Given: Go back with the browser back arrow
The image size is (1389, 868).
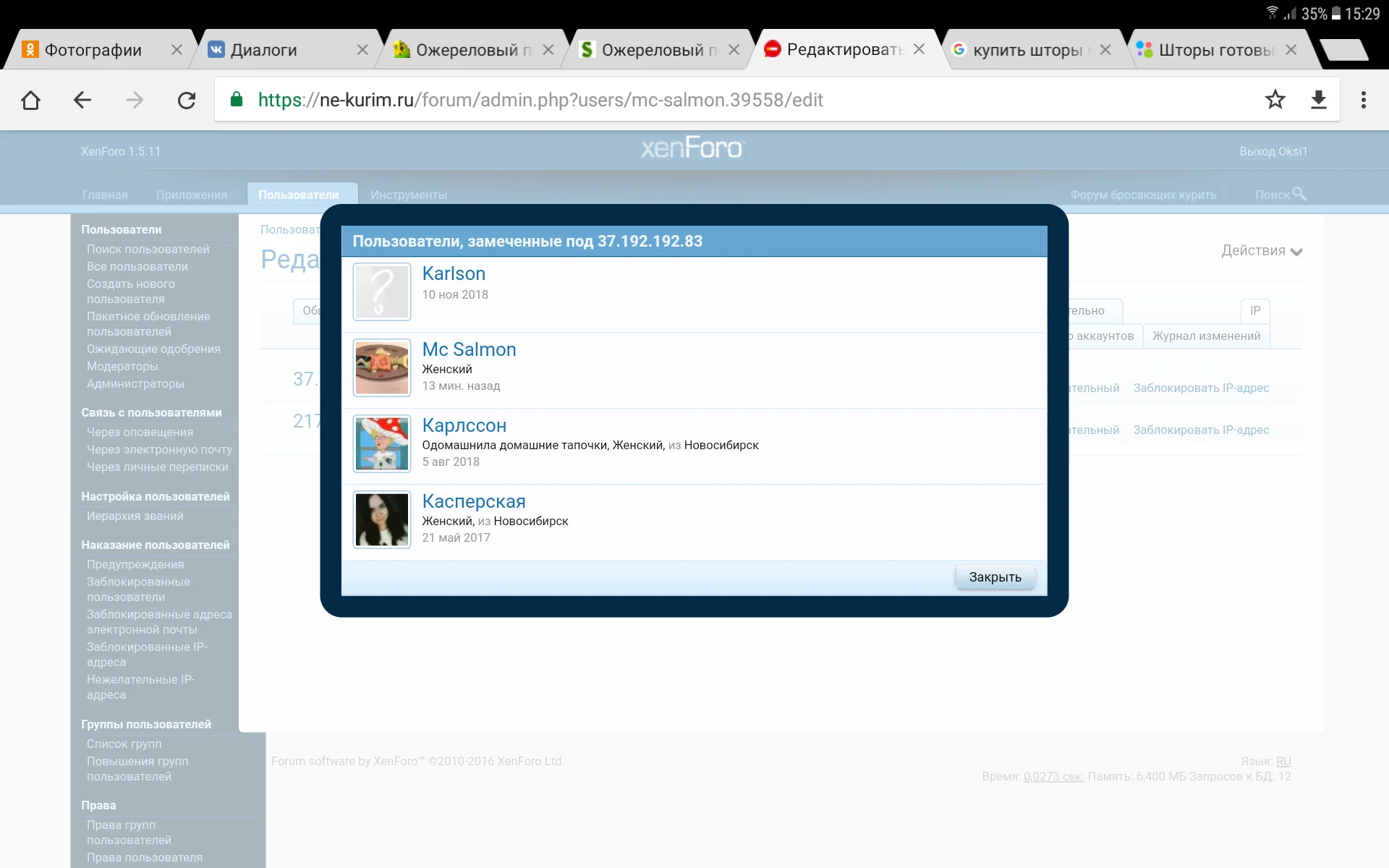Looking at the screenshot, I should point(82,100).
